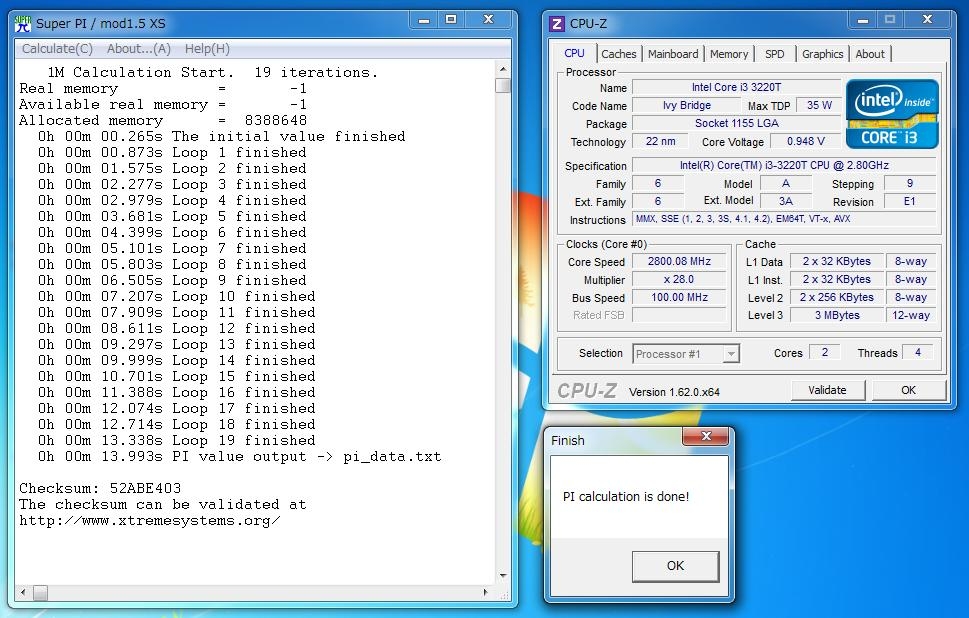
Task: Click the OK button in CPU-Z
Action: (x=908, y=390)
